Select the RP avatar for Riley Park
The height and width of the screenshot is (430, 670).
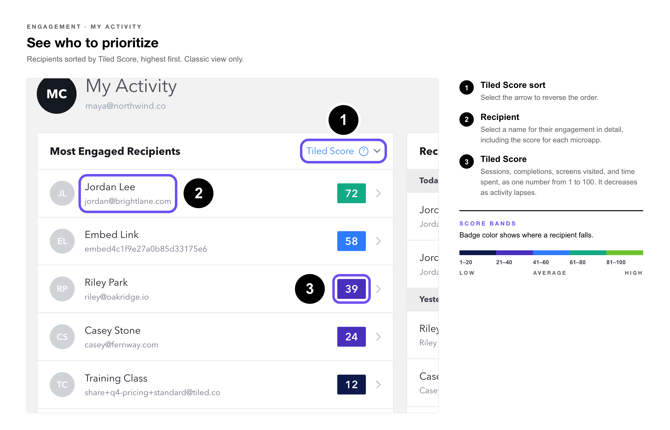[x=62, y=289]
